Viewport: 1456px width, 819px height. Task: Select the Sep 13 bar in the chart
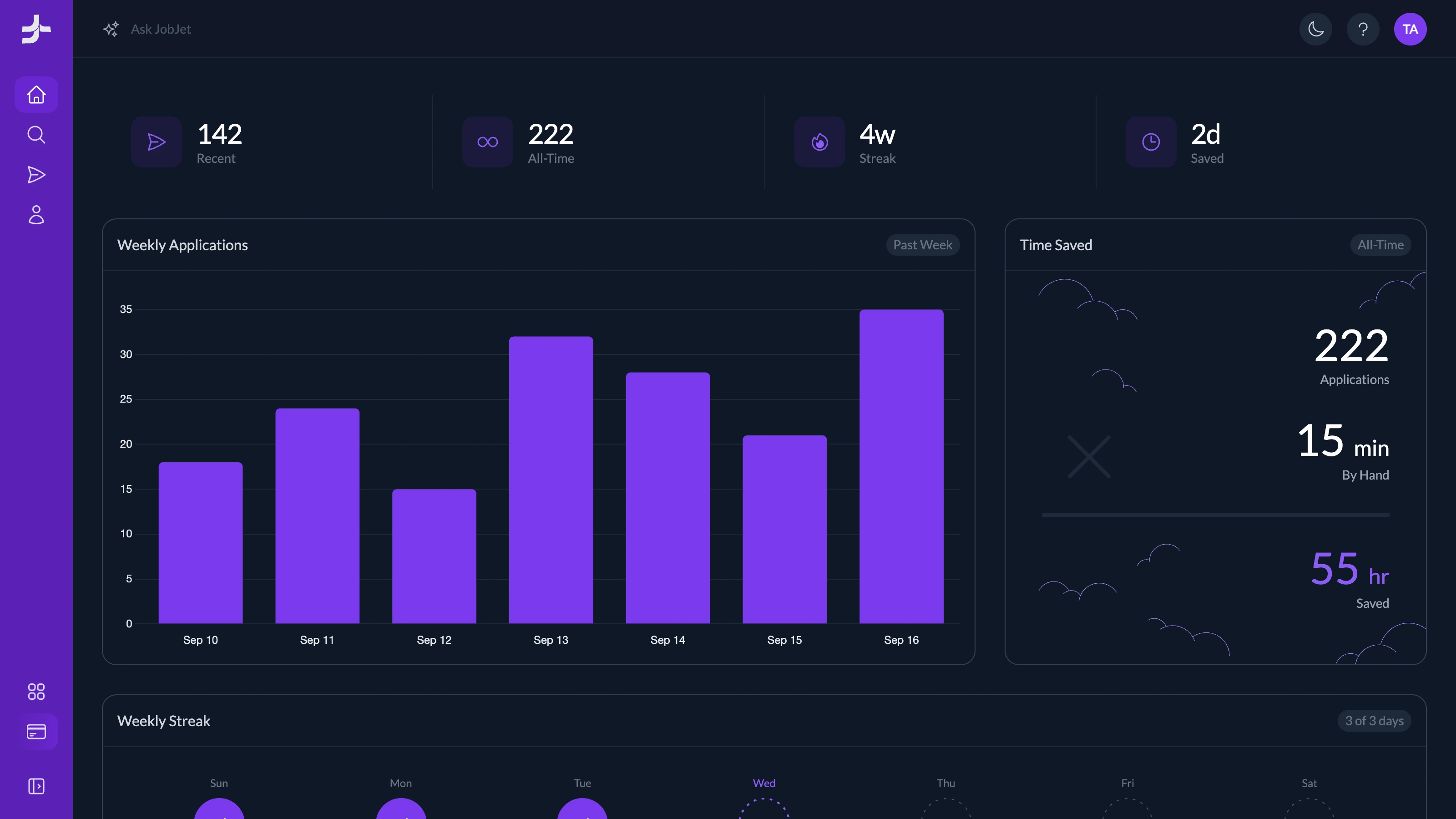551,480
